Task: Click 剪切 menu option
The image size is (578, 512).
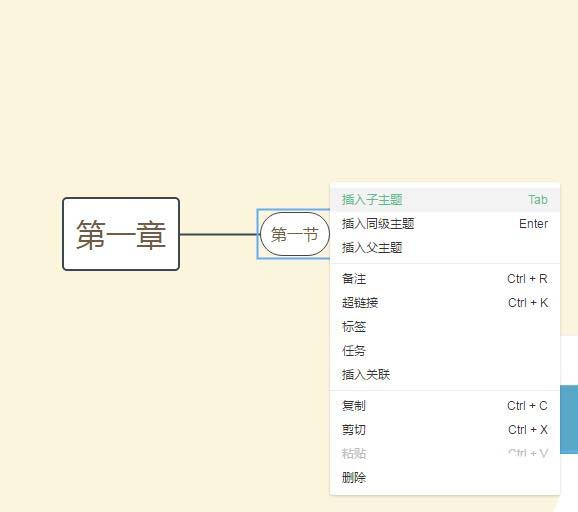Action: [445, 430]
